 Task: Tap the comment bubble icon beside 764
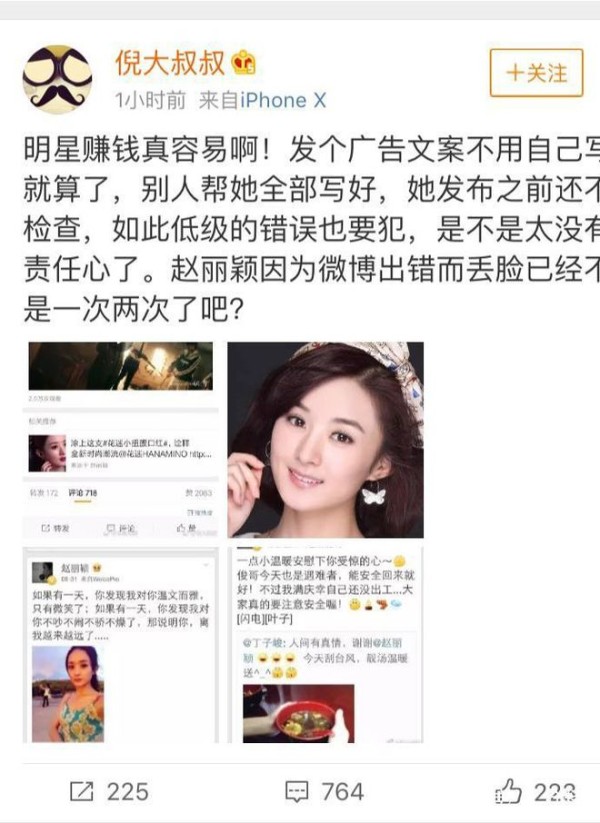[x=297, y=792]
